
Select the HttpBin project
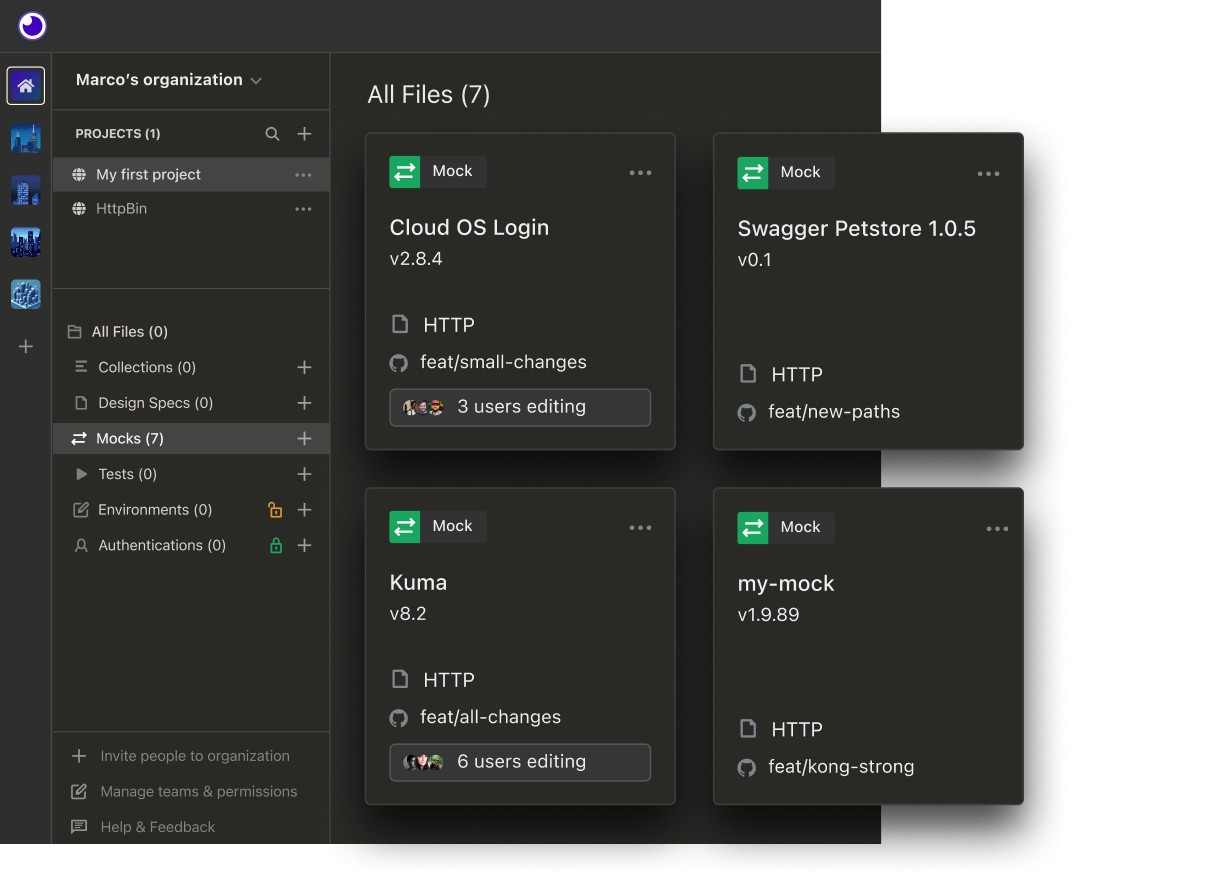[121, 209]
